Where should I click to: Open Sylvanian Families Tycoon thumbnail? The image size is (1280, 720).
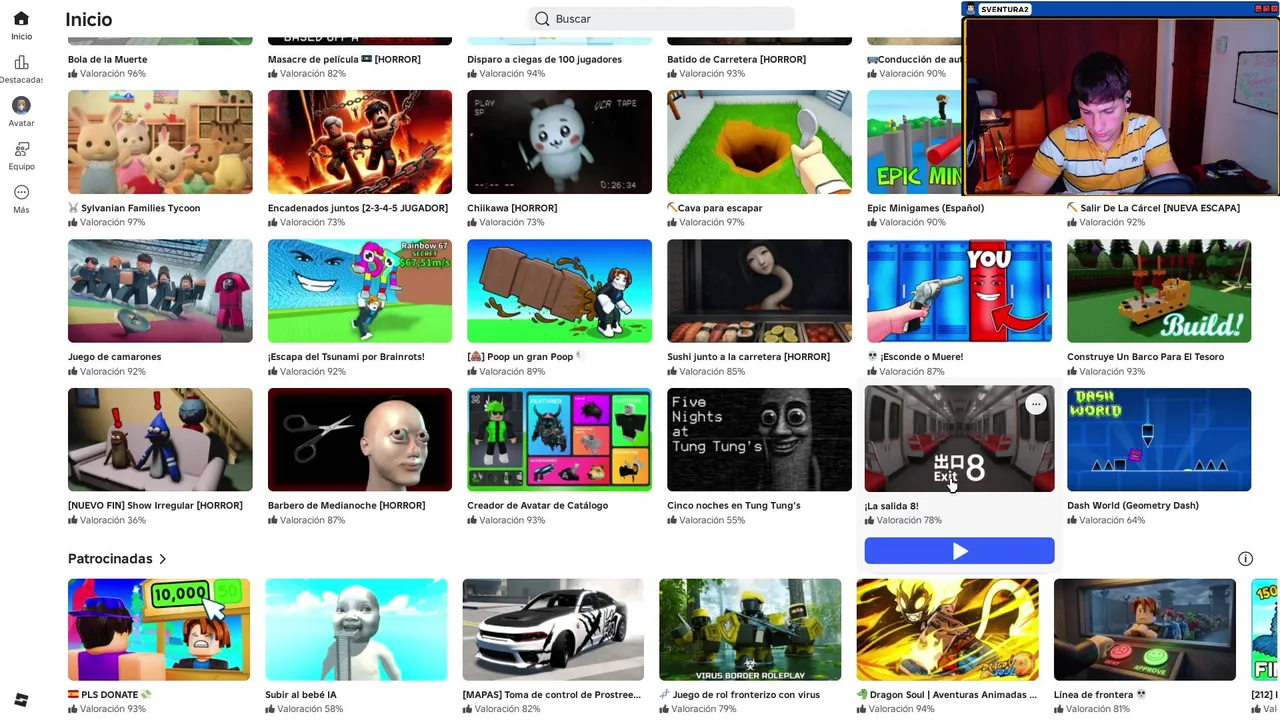point(160,142)
